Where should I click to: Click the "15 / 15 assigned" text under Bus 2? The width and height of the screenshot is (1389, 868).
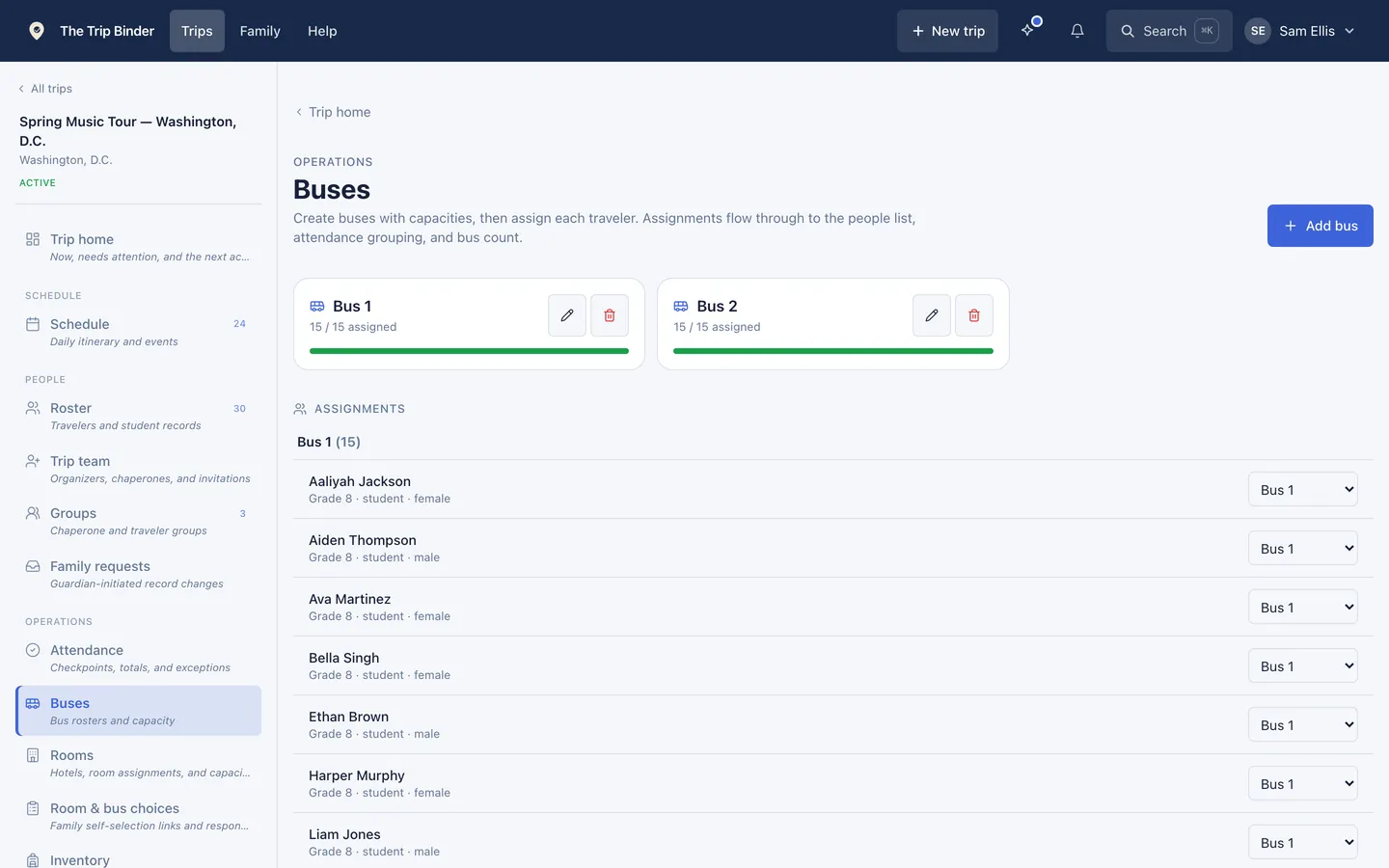point(717,327)
